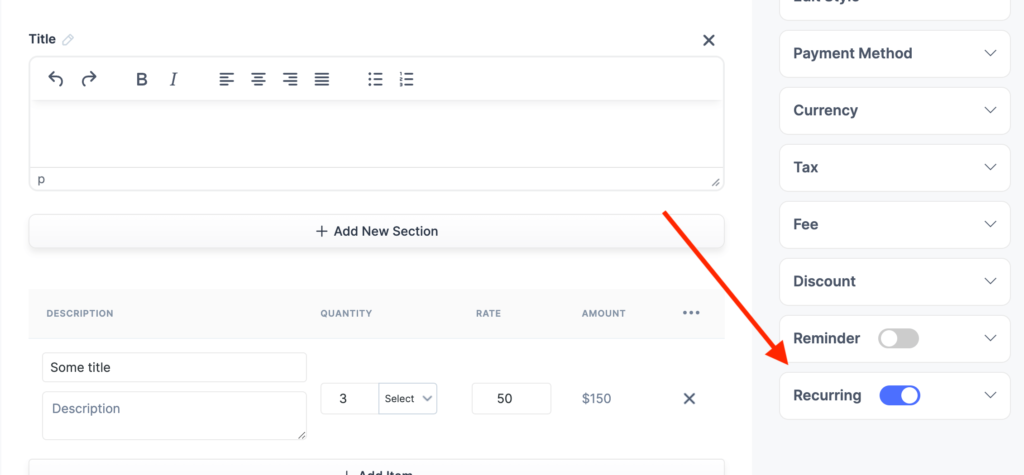
Task: Expand the Fee panel
Action: click(895, 224)
